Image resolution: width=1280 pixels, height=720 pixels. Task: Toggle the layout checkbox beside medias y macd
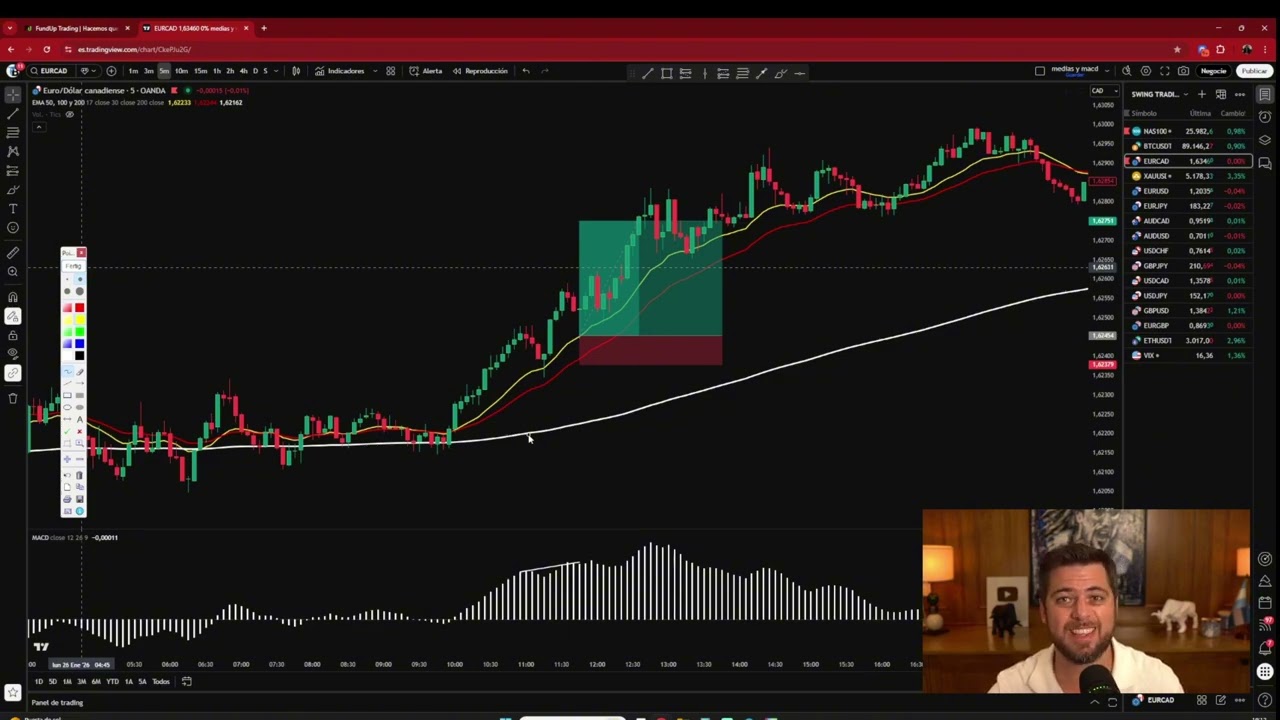pyautogui.click(x=1040, y=71)
